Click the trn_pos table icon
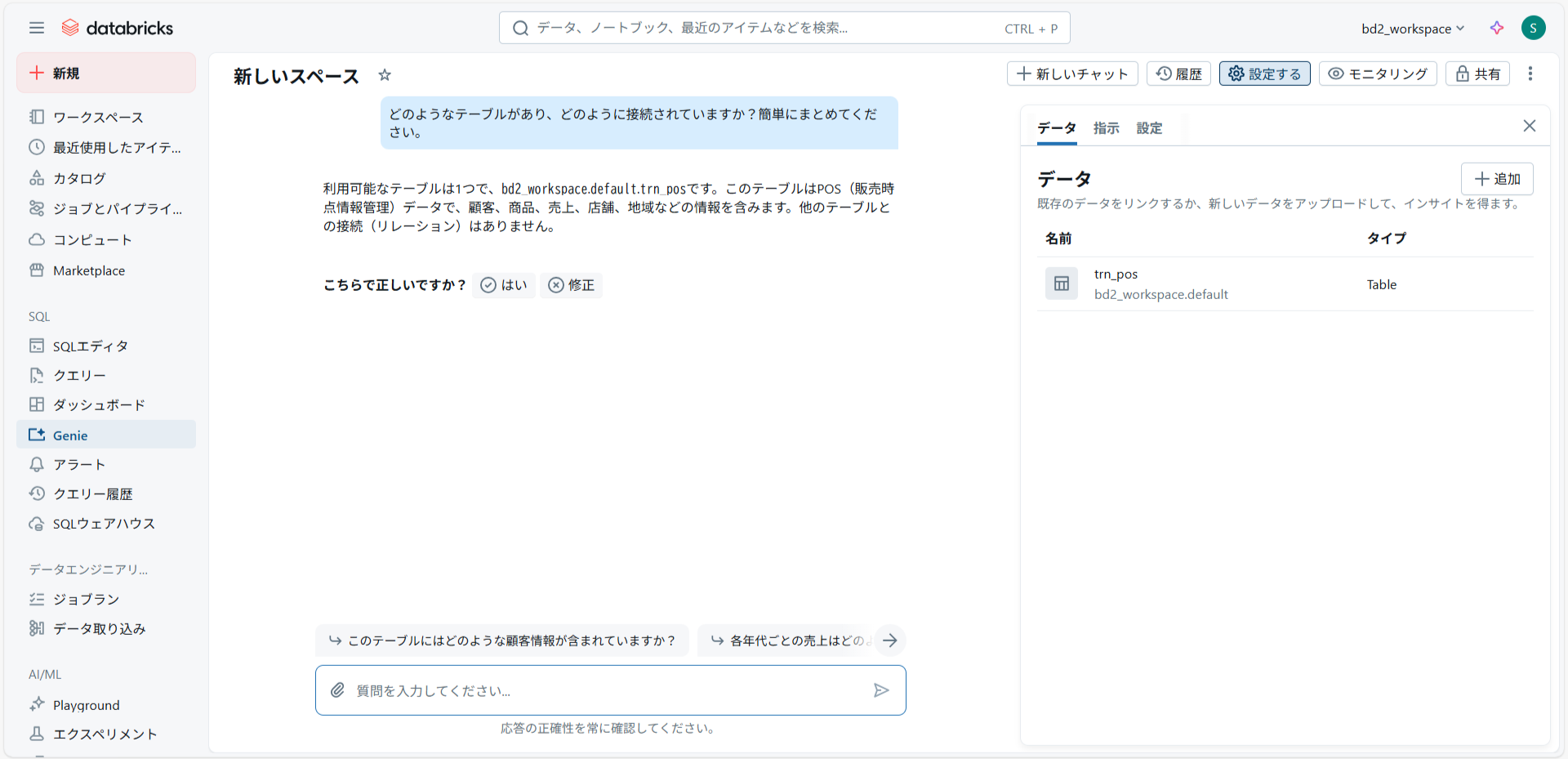 [x=1061, y=284]
